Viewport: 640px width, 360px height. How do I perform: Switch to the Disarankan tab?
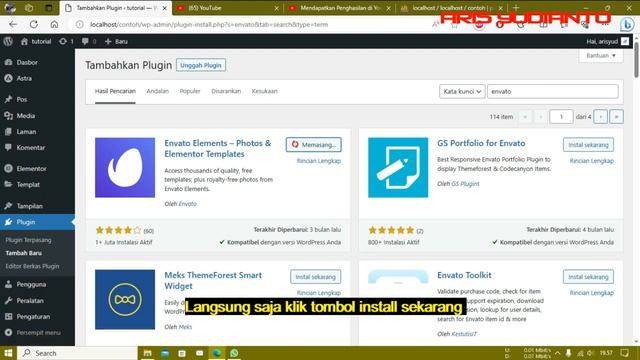pos(226,91)
